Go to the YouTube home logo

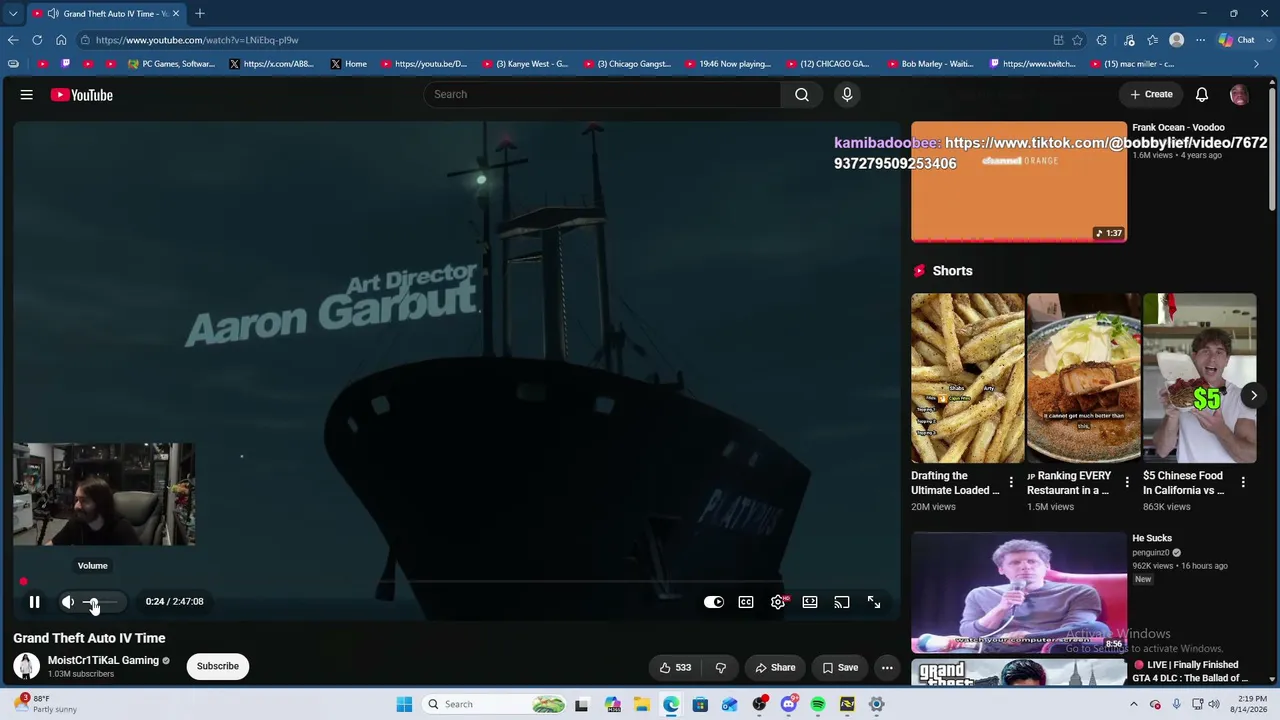click(82, 95)
